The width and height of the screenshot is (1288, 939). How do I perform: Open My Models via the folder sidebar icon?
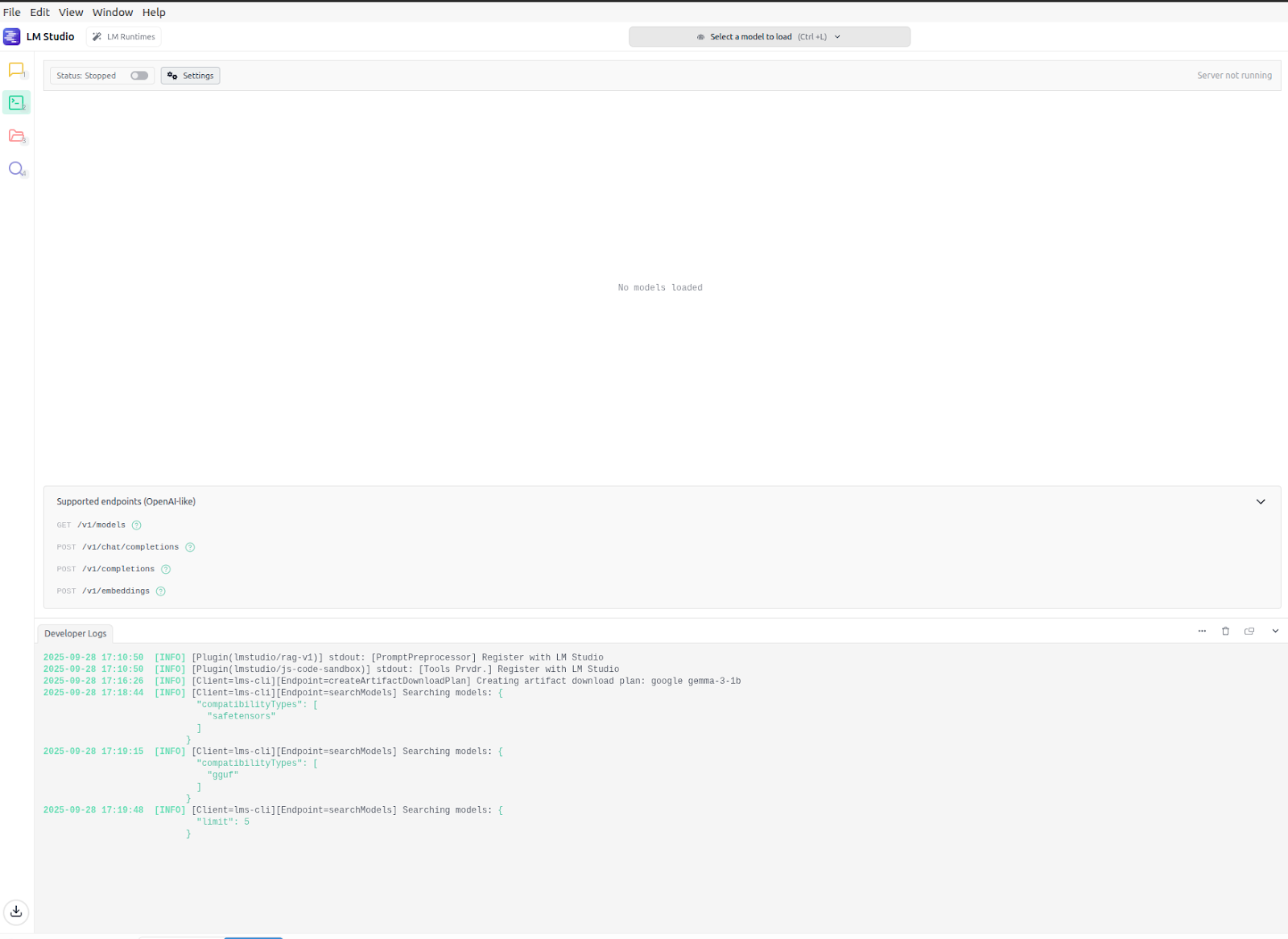[16, 135]
